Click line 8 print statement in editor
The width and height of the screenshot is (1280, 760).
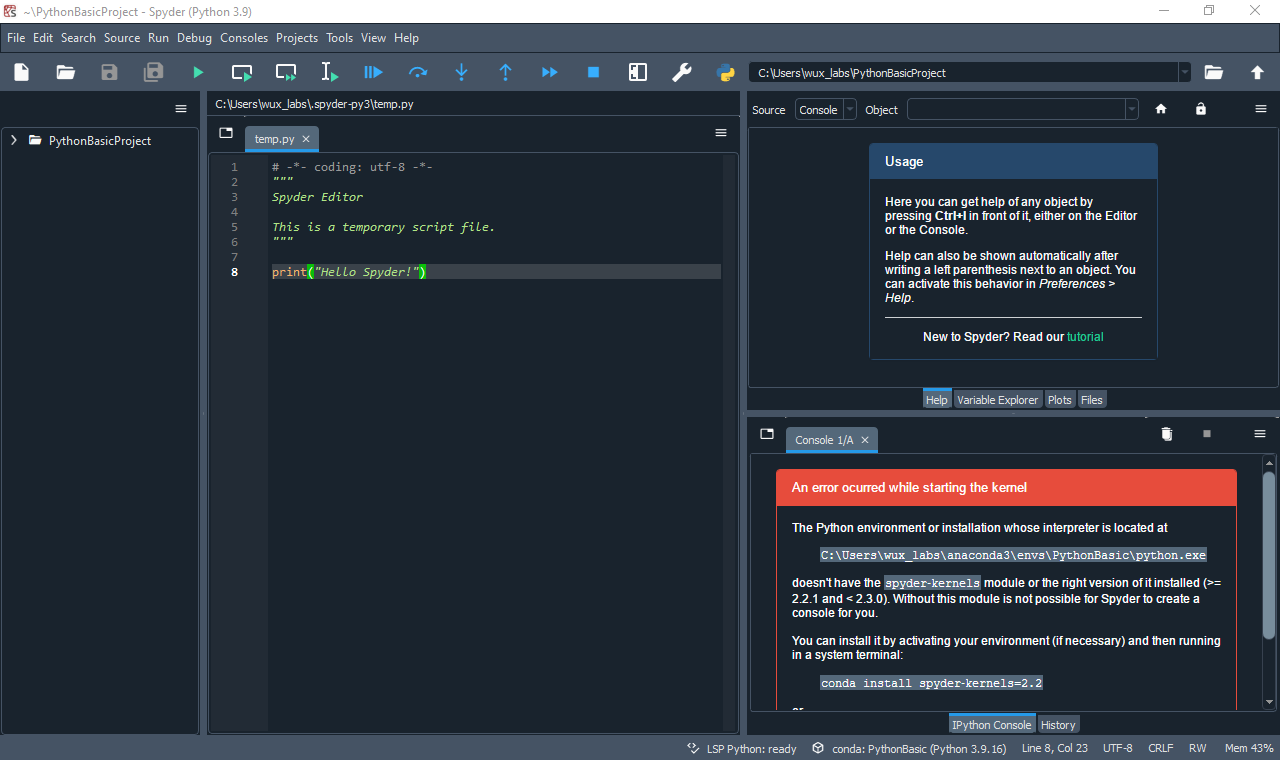[349, 272]
